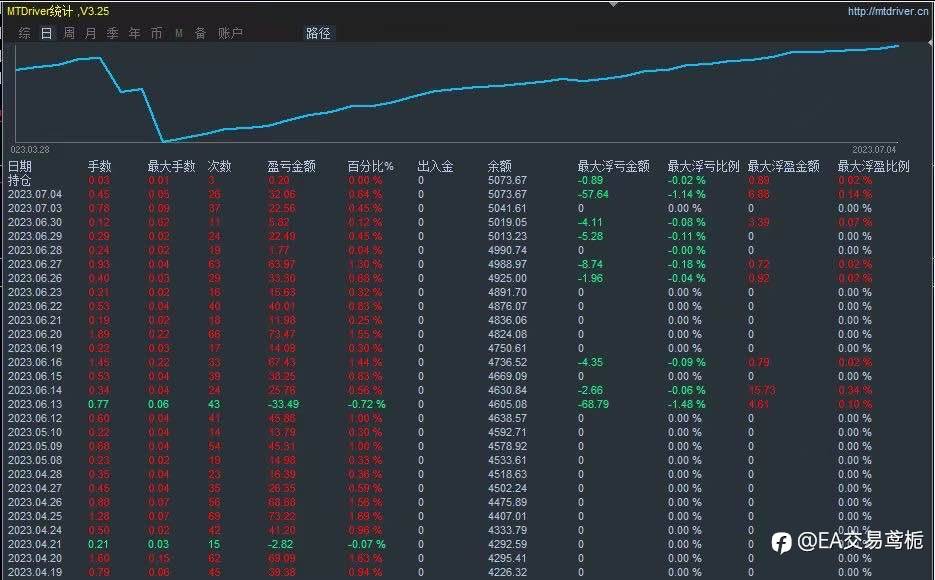Switch to the 综 summary tab
The image size is (935, 580).
(24, 33)
